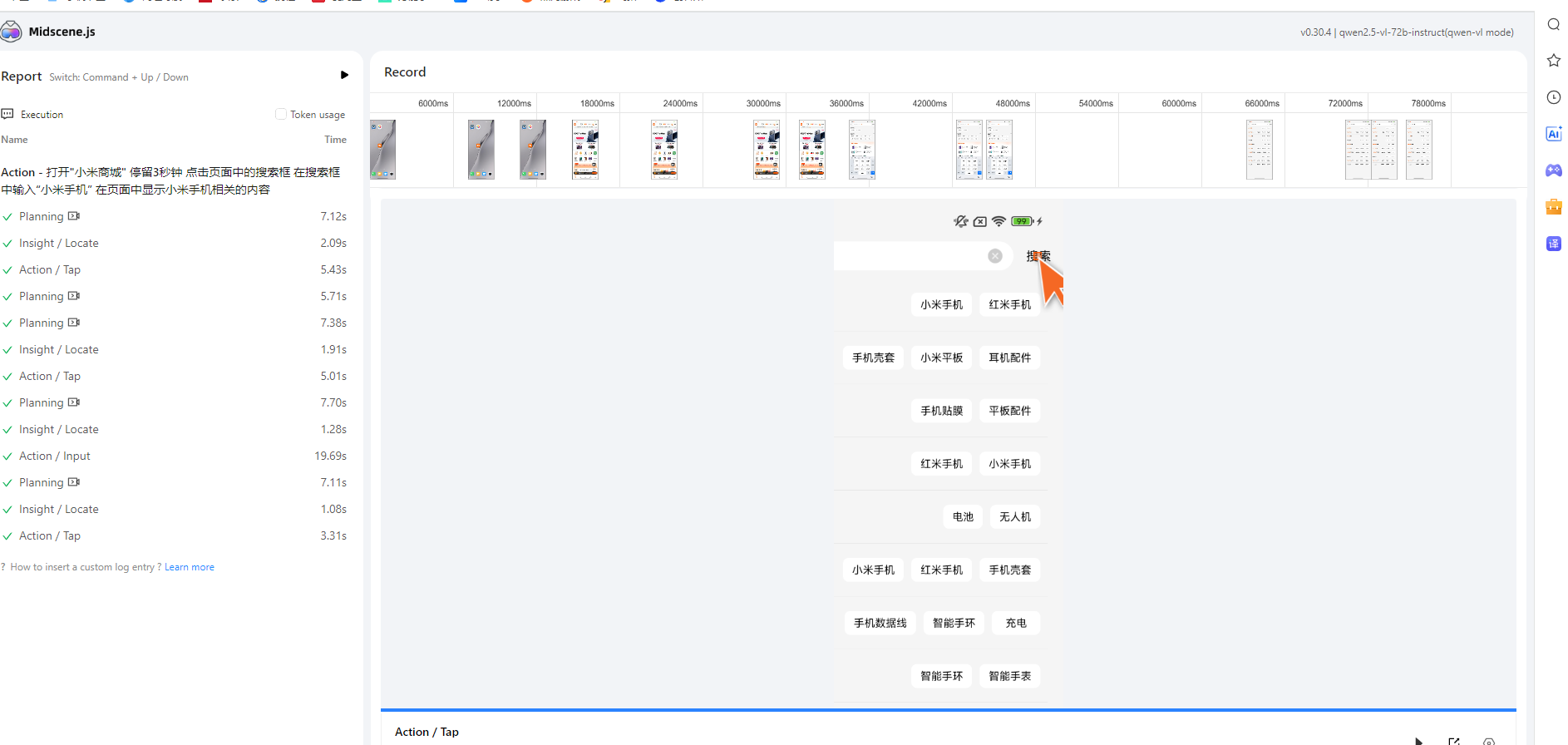Click the Time column header

coord(336,140)
